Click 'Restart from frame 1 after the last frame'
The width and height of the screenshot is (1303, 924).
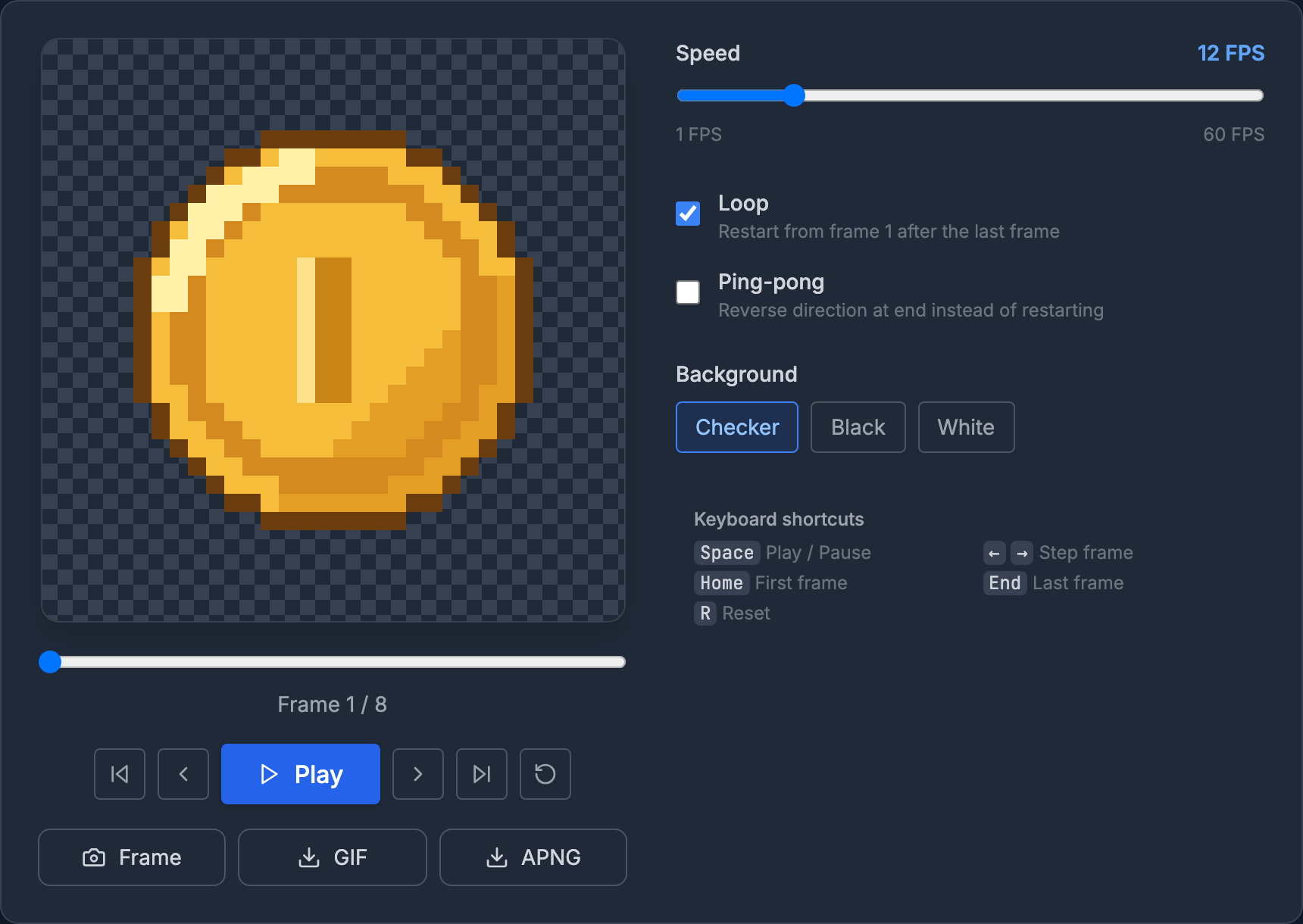pos(889,232)
